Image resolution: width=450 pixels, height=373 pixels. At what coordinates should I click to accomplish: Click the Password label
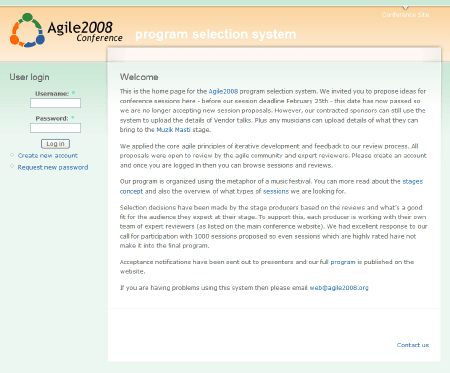click(x=52, y=118)
